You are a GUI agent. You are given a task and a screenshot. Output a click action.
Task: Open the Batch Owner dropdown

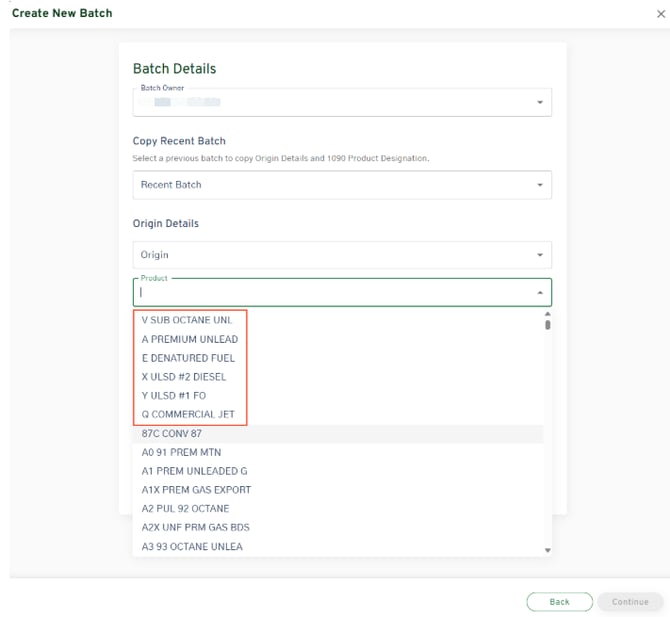pyautogui.click(x=540, y=102)
